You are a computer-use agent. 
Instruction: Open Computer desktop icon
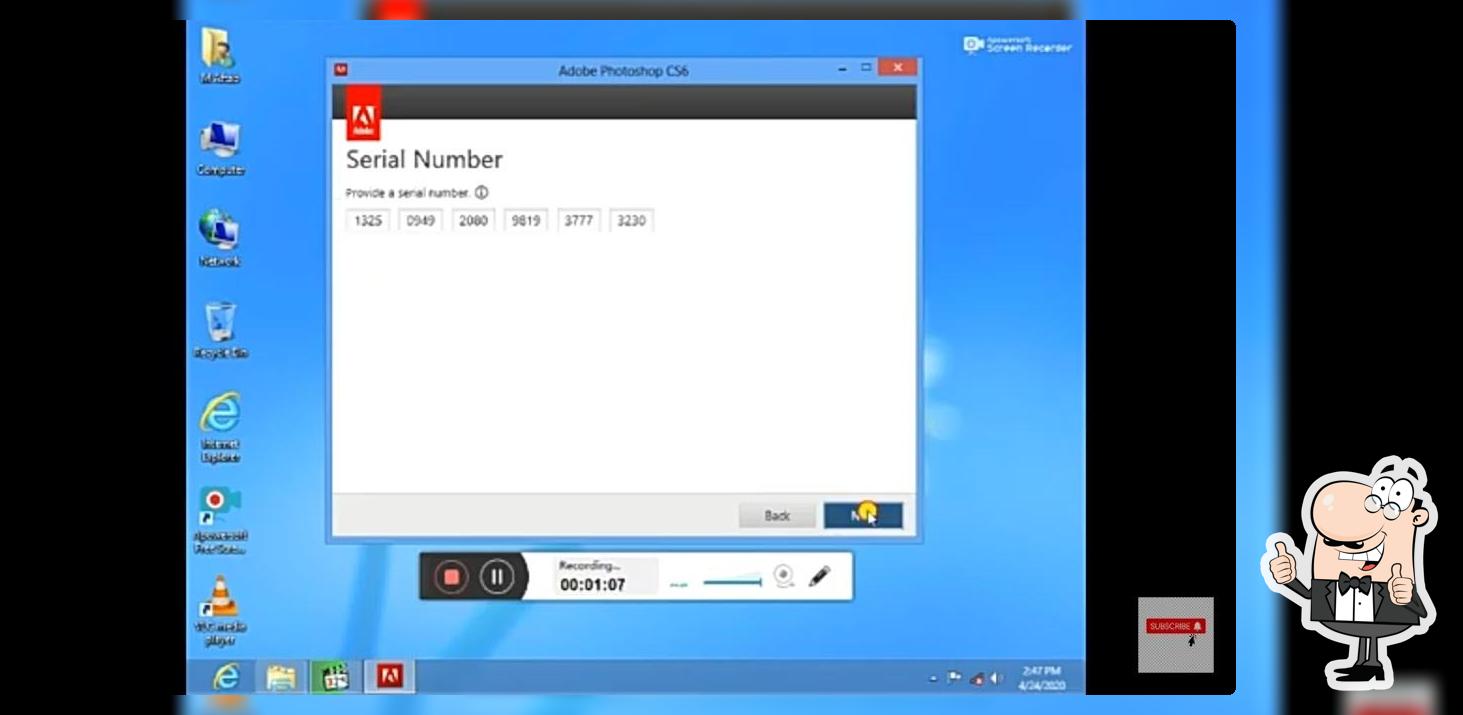click(220, 148)
